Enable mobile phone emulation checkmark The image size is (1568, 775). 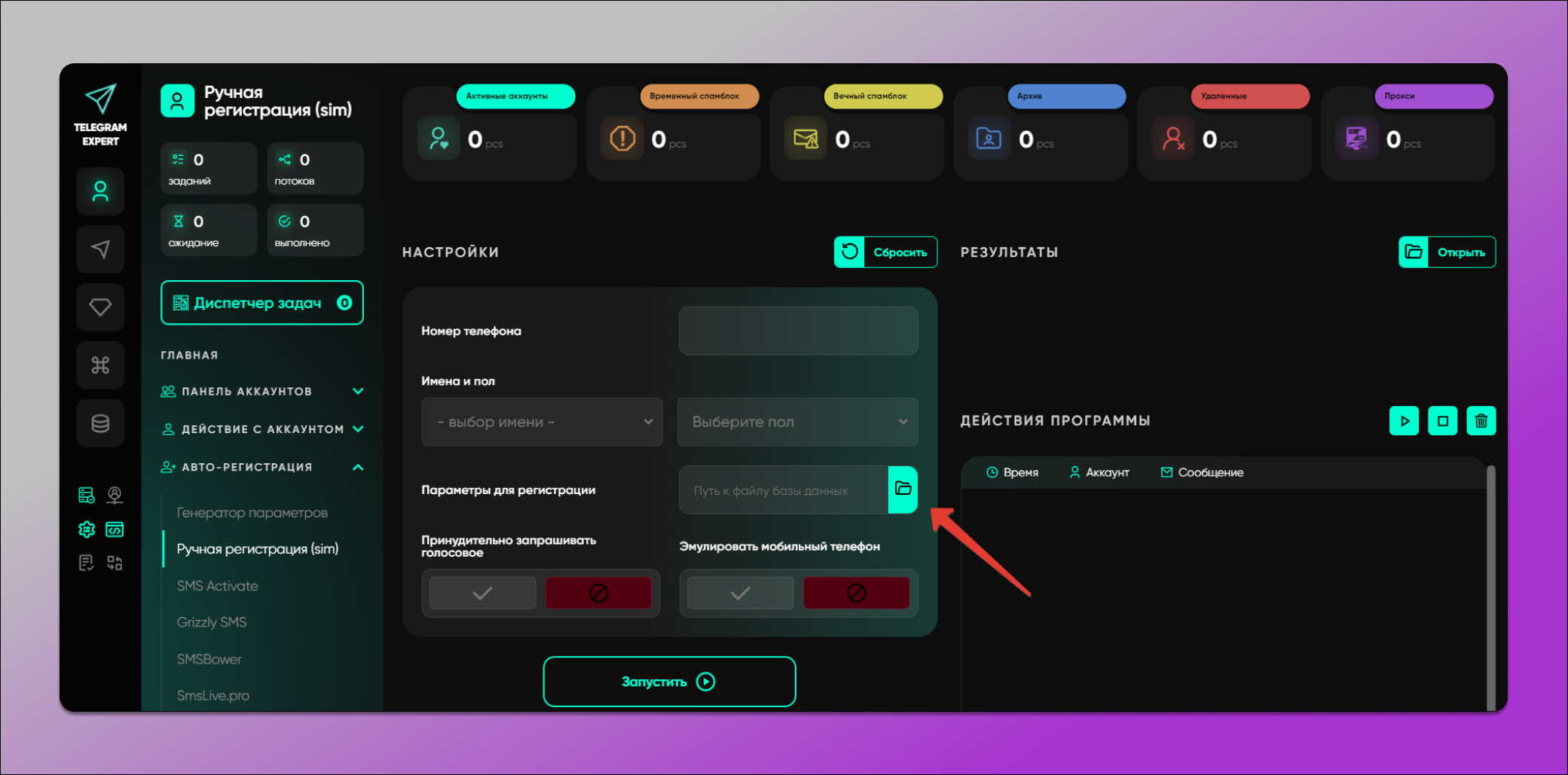(x=740, y=593)
